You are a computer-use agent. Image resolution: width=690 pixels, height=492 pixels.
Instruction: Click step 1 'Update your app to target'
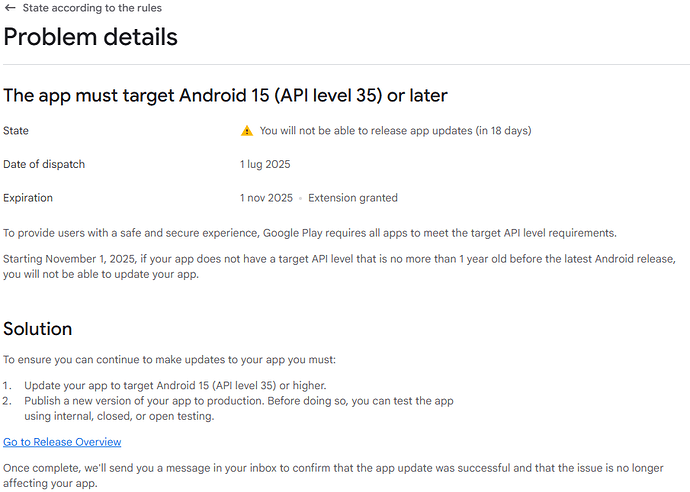point(175,386)
